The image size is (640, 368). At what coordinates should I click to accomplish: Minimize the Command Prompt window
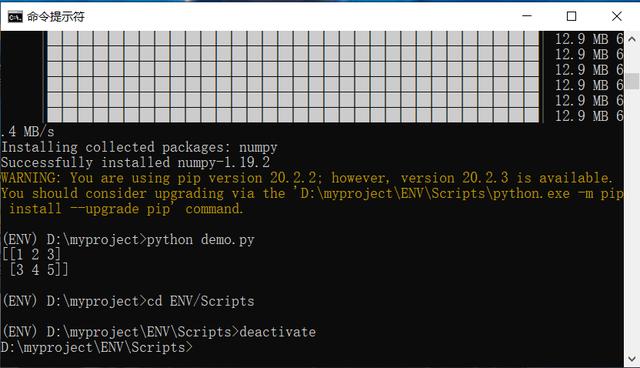(x=527, y=16)
